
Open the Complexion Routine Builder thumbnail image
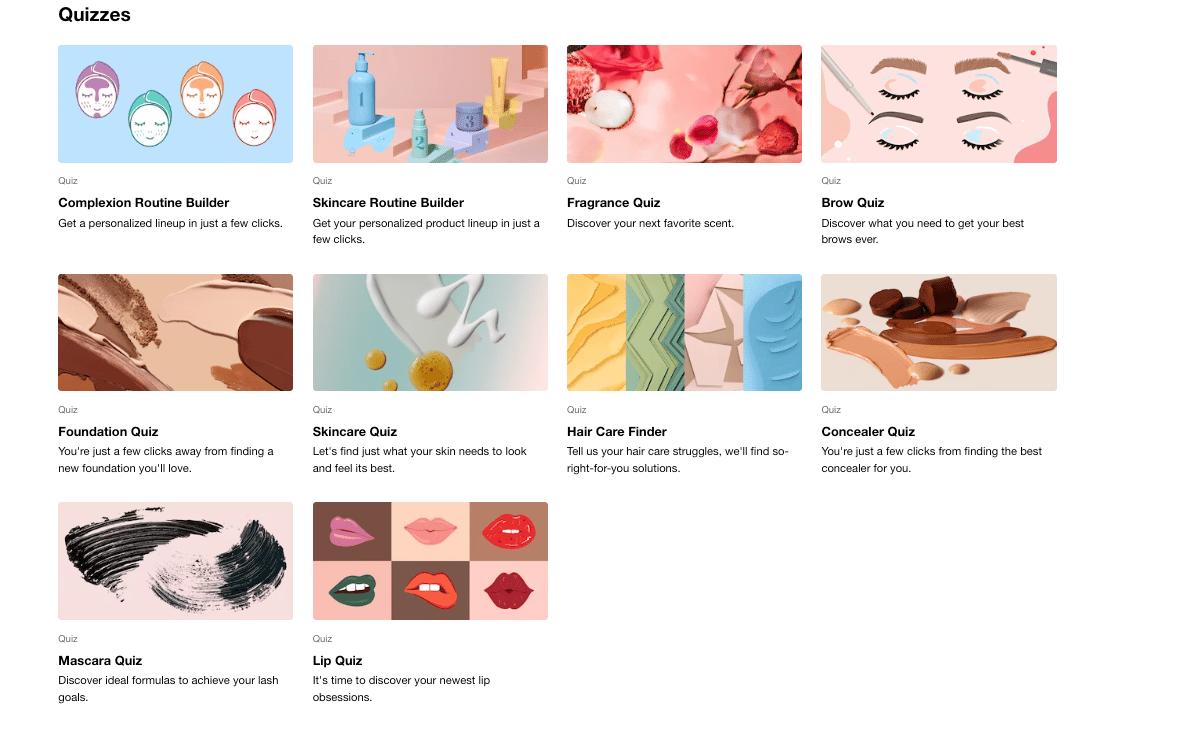175,103
